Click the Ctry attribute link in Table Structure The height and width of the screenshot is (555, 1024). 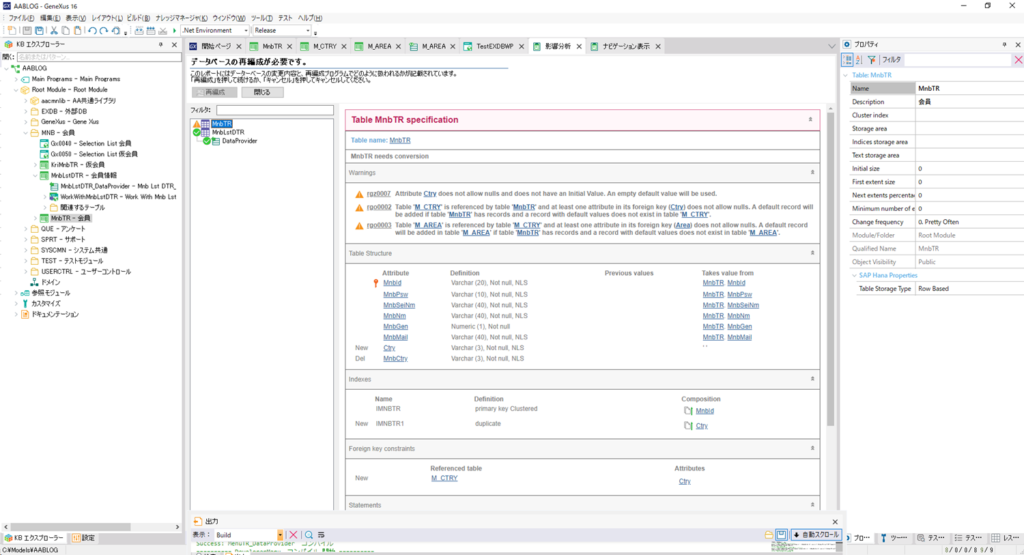tap(389, 348)
